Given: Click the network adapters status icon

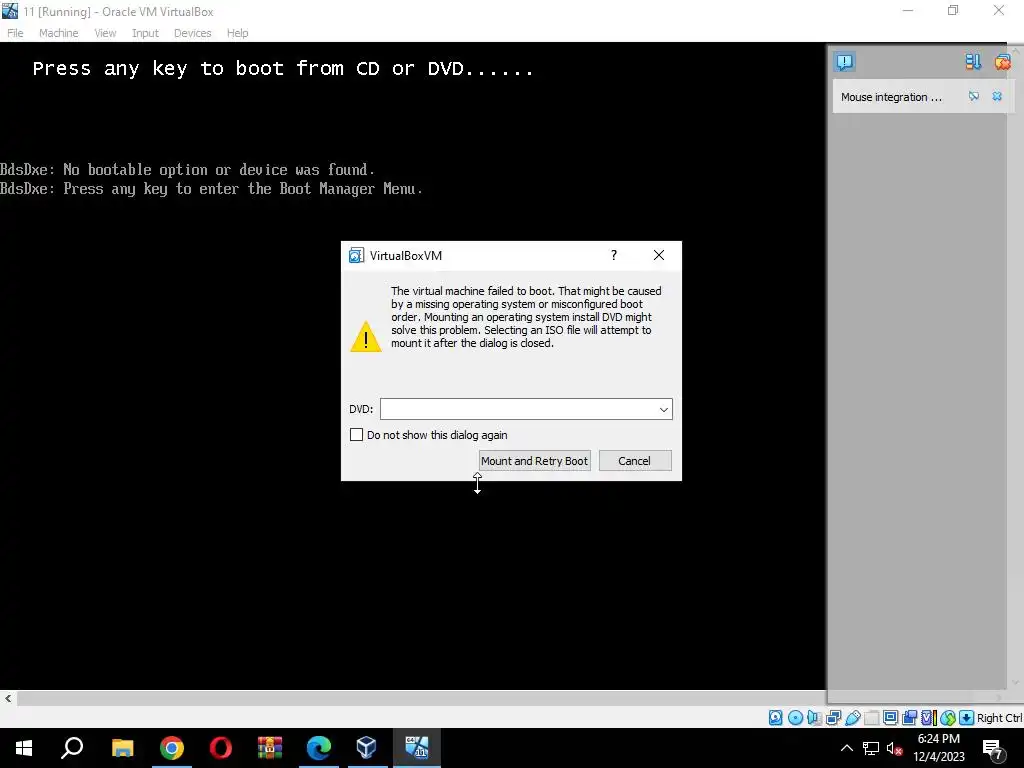Looking at the screenshot, I should pyautogui.click(x=833, y=718).
